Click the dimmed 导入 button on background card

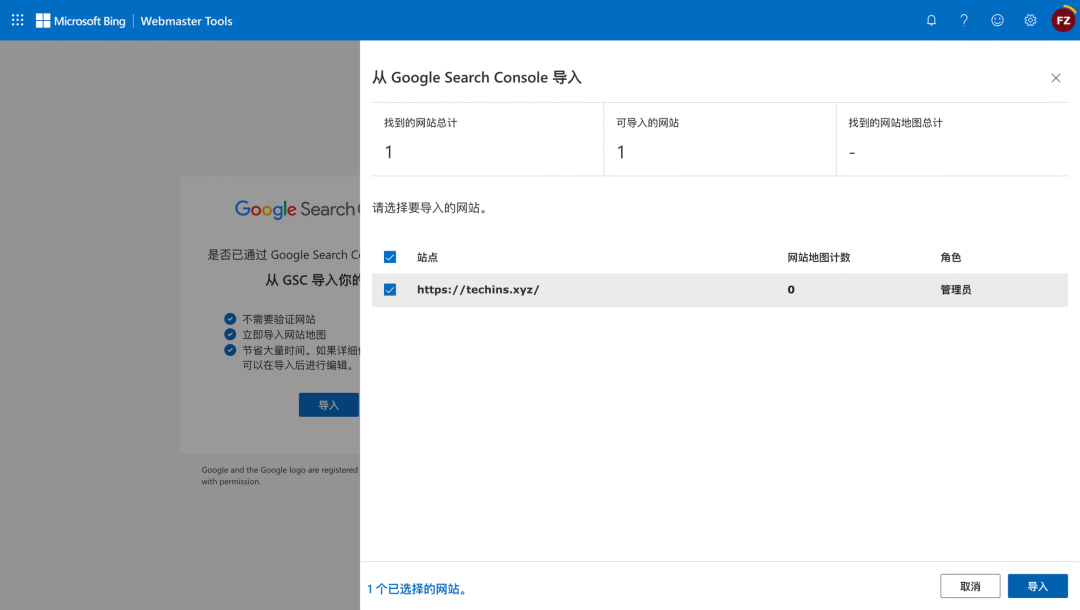pos(328,405)
